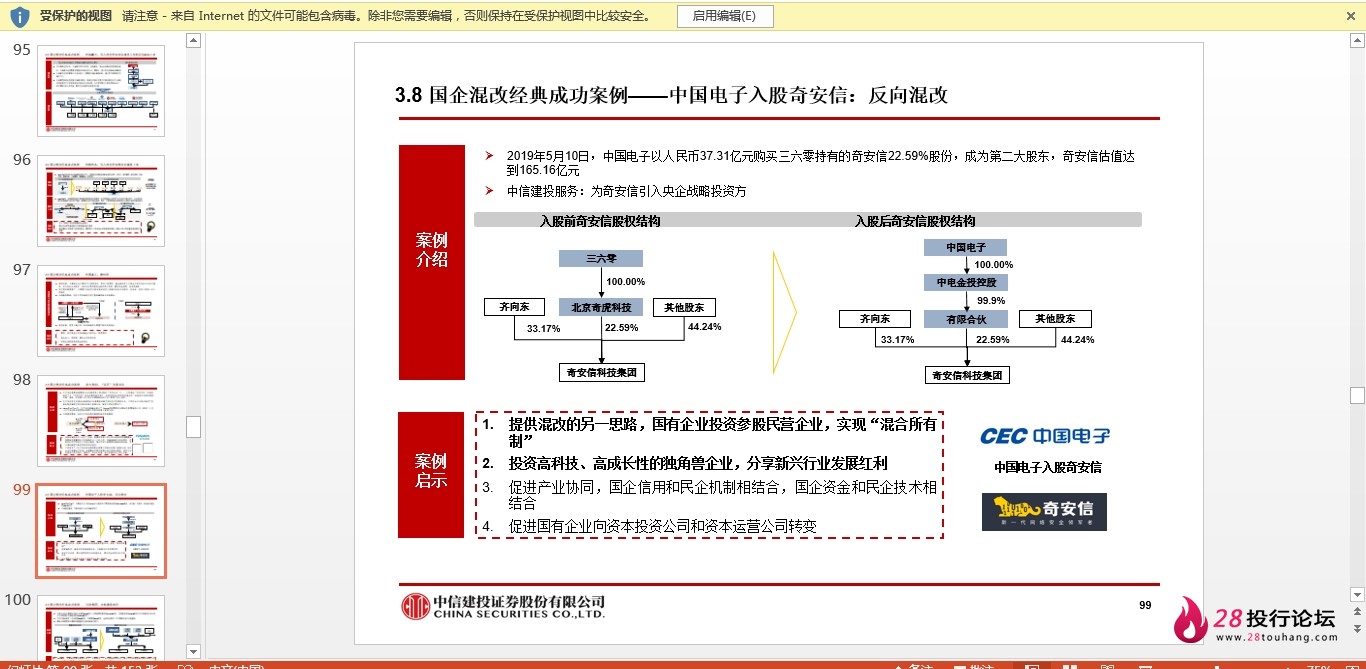This screenshot has width=1366, height=669.
Task: Click the 有限合伙 box
Action: pos(966,319)
